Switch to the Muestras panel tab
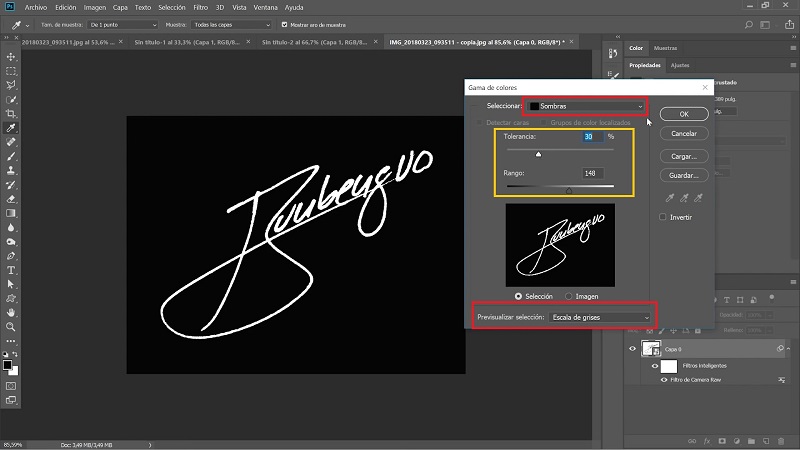The image size is (800, 450). [665, 48]
